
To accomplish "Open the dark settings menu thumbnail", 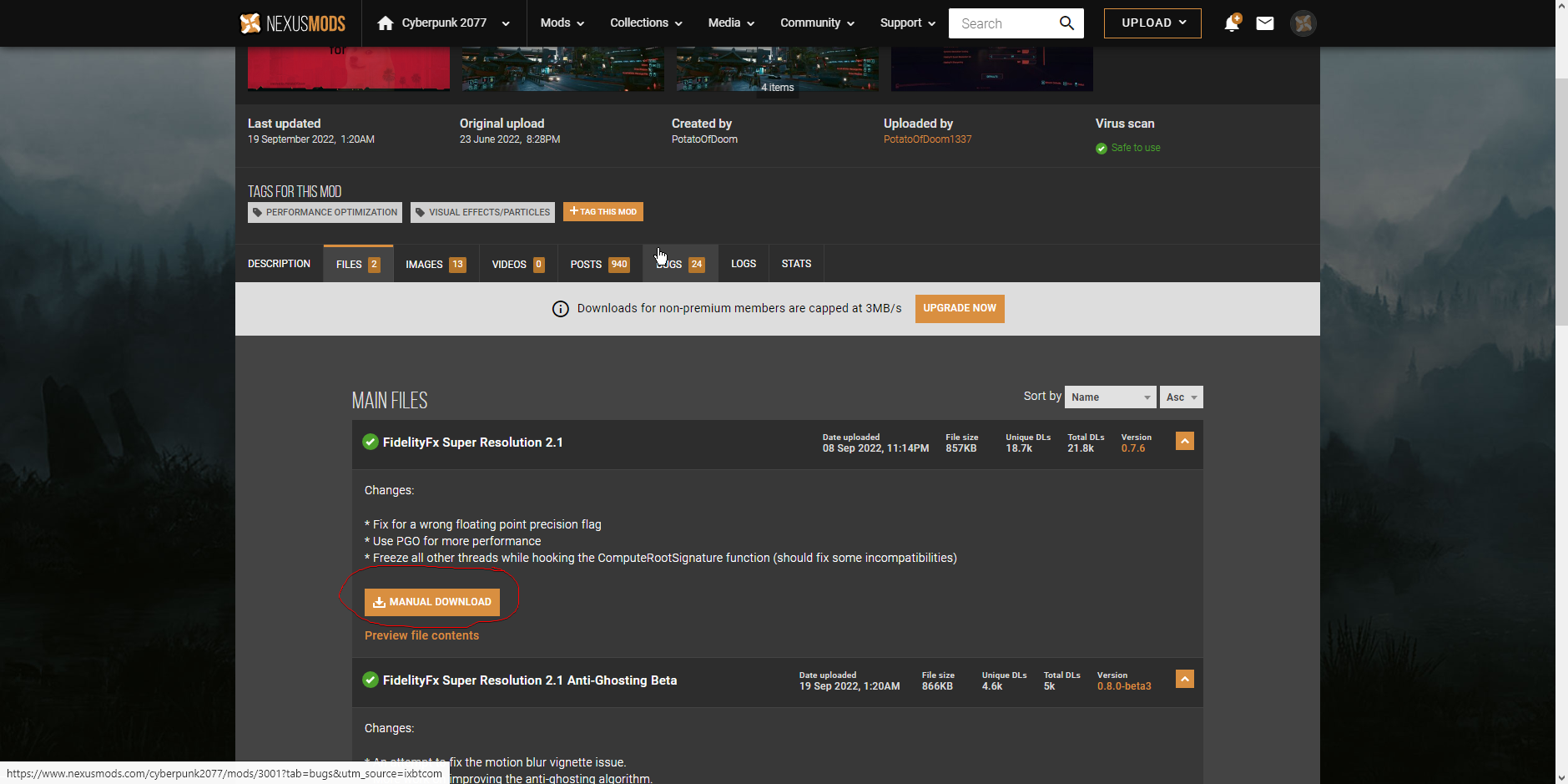I will click(x=992, y=68).
